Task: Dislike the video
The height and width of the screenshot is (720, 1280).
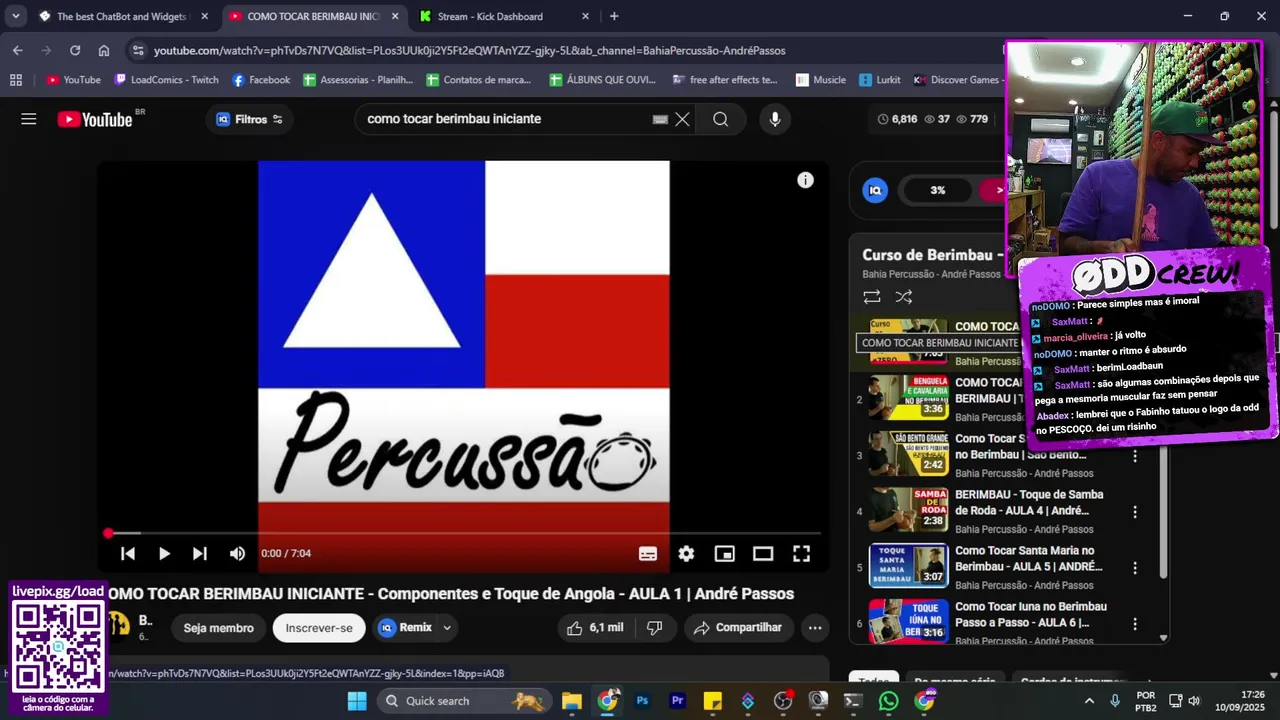Action: [x=655, y=628]
